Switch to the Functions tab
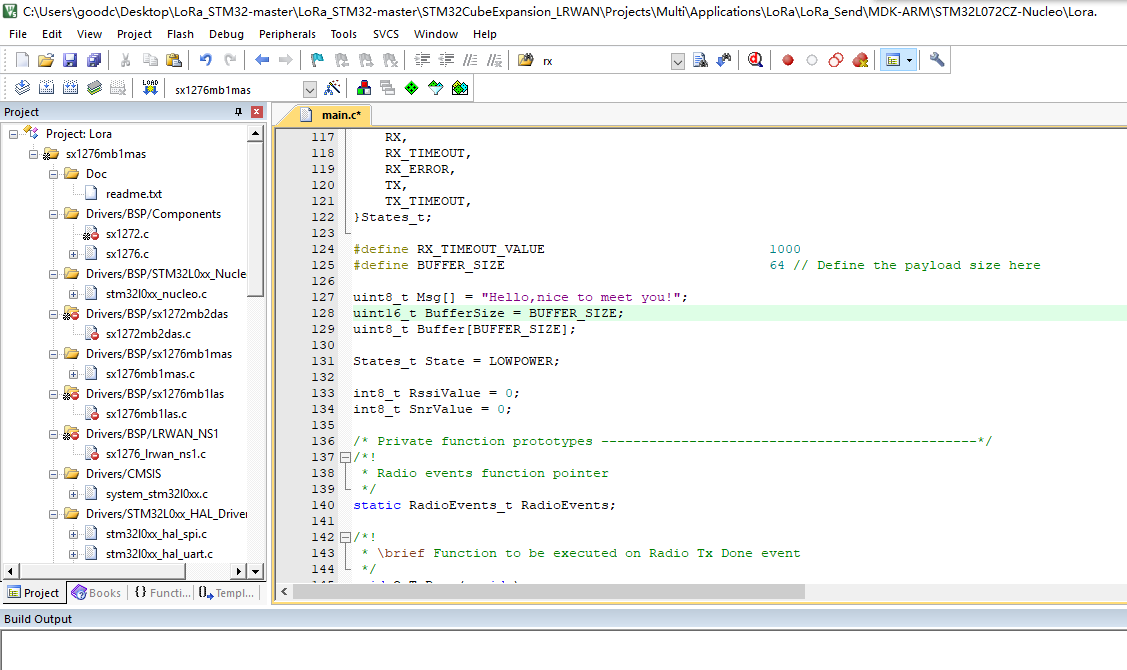The image size is (1127, 670). pos(162,592)
